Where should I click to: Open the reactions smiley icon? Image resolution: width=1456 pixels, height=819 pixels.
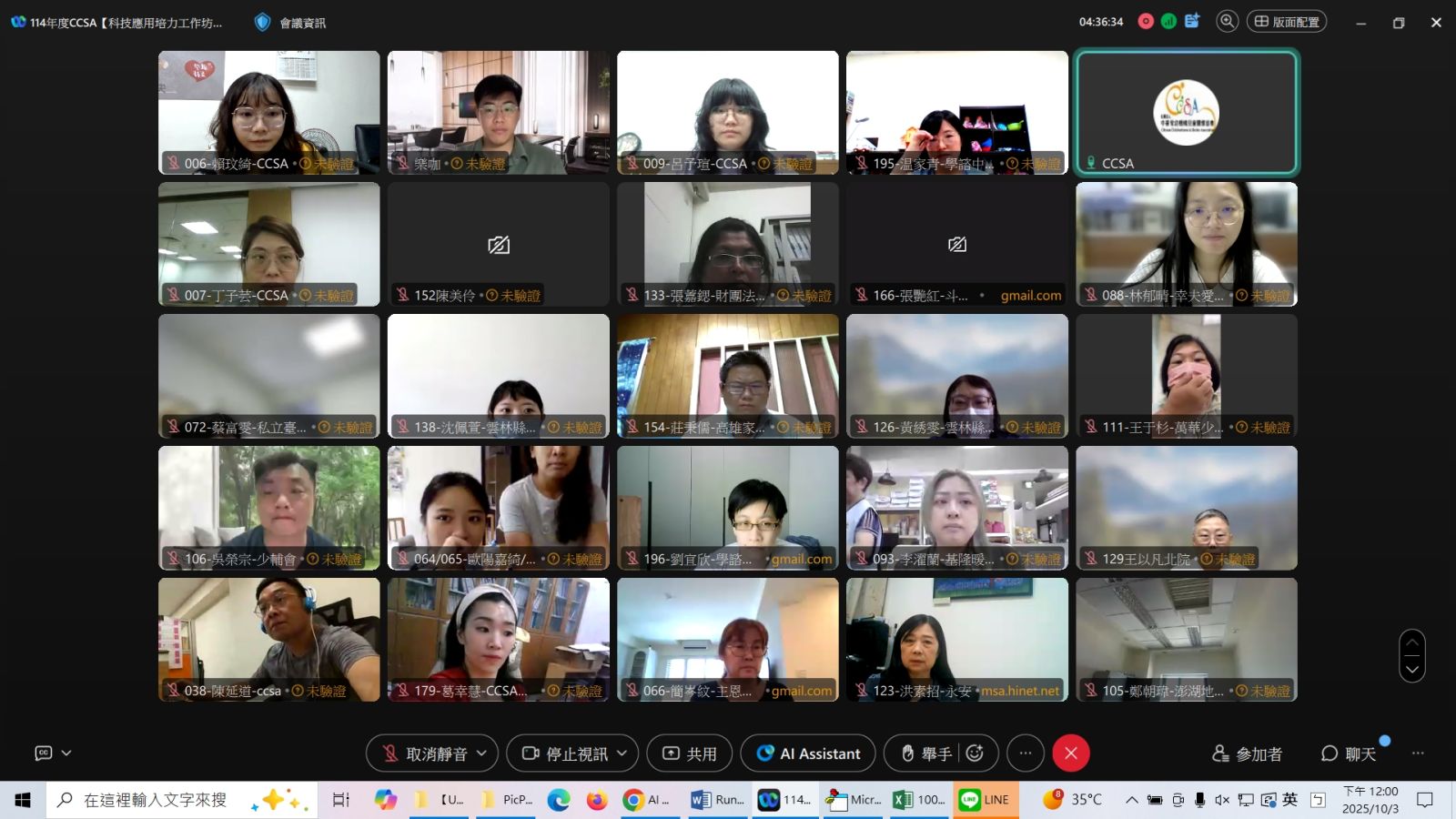pos(975,753)
